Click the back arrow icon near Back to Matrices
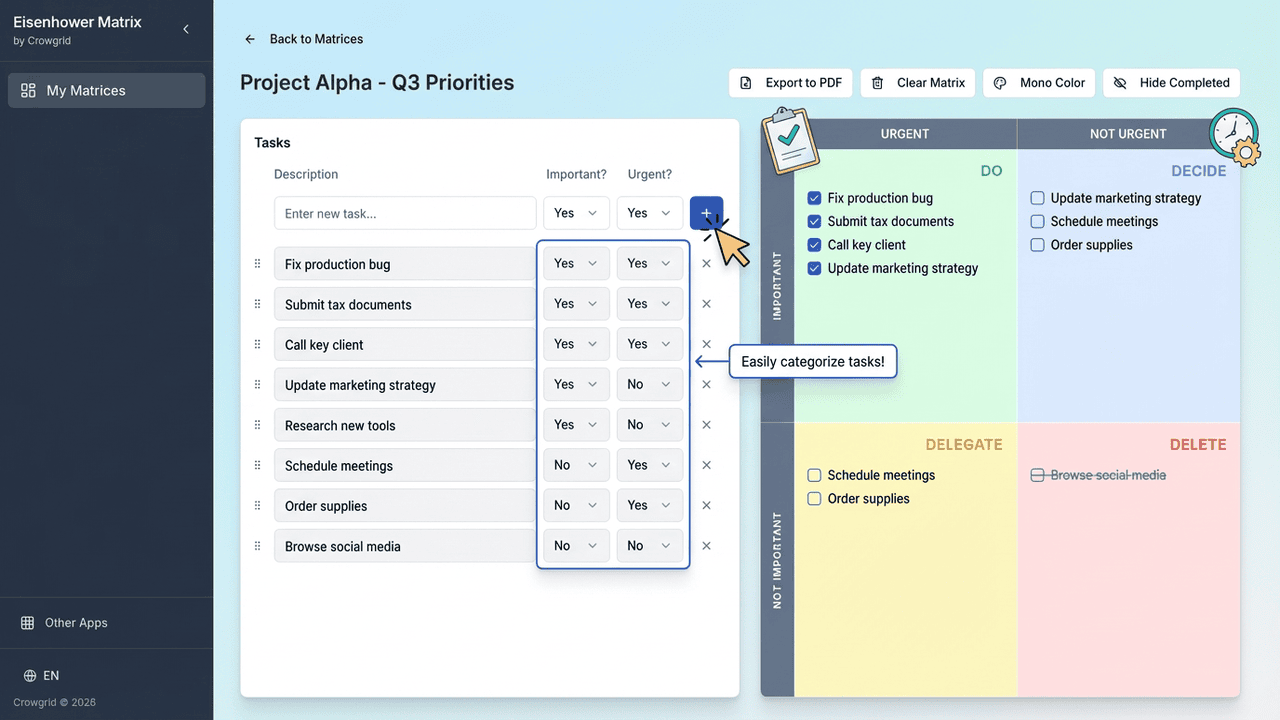The height and width of the screenshot is (720, 1280). 250,39
